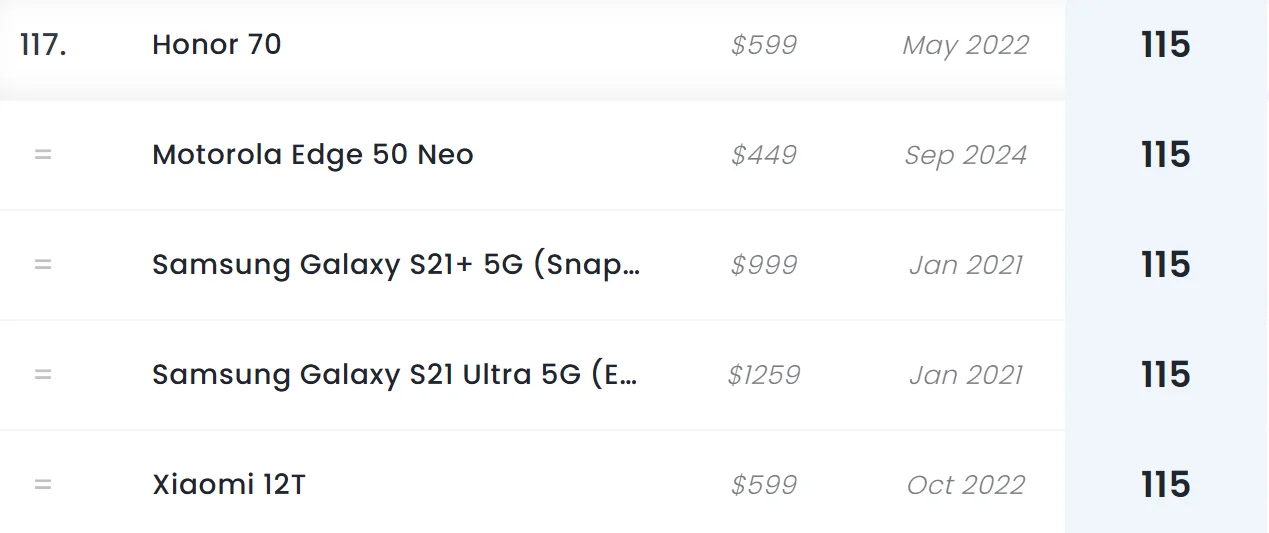
Task: Click the Jan 2021 date for Galaxy S21+ 5G
Action: (x=965, y=265)
